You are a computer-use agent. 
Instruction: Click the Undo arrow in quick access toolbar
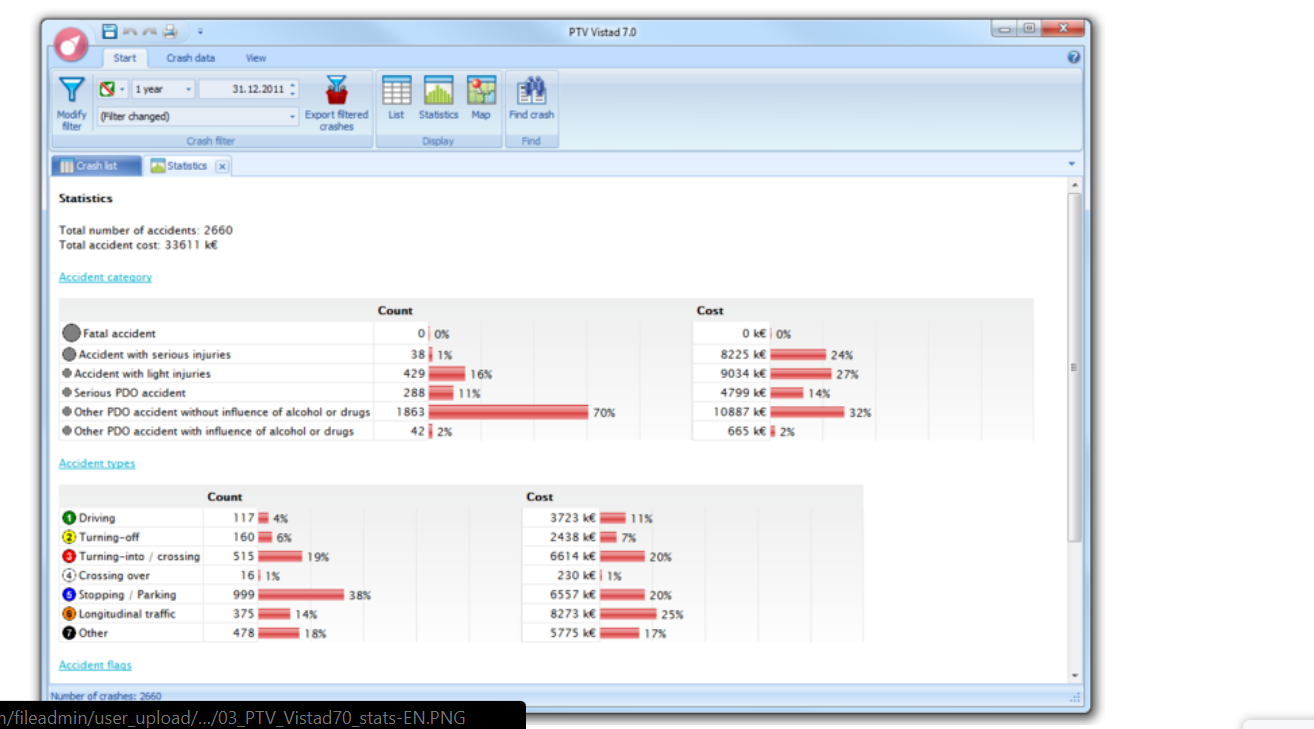coord(130,32)
